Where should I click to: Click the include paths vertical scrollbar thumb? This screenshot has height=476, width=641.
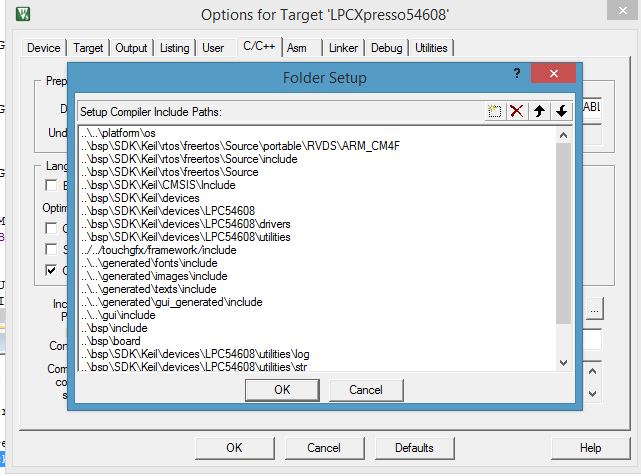pos(563,233)
